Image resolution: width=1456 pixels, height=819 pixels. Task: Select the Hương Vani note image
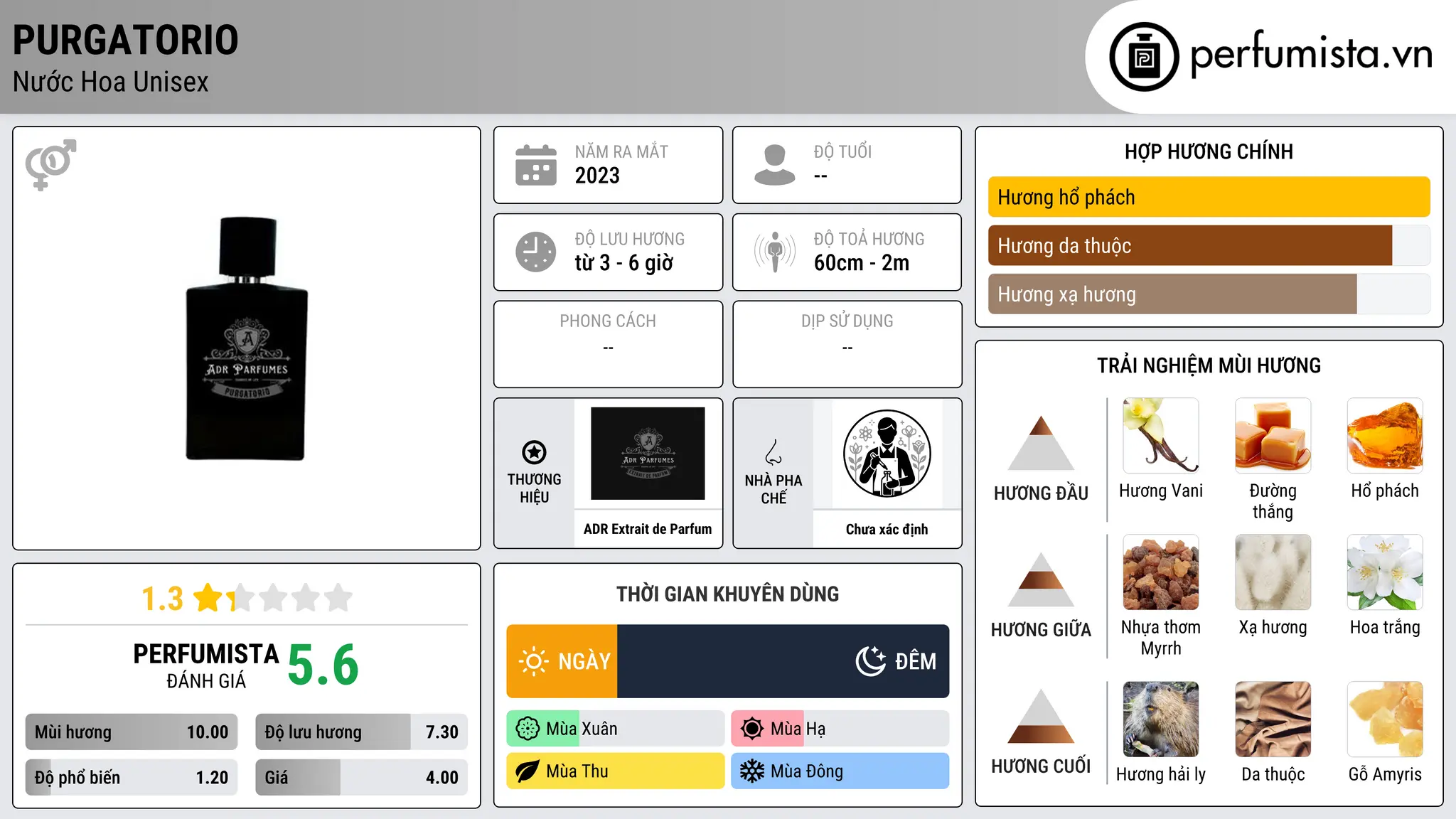1161,435
